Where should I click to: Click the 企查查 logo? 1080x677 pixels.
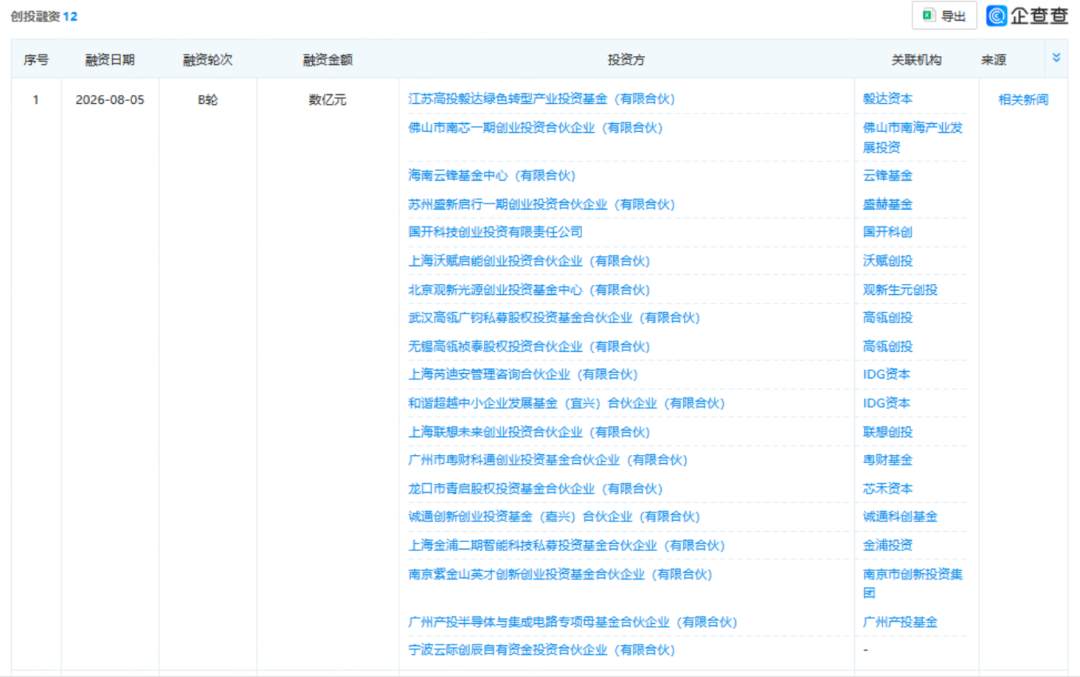pyautogui.click(x=1027, y=15)
